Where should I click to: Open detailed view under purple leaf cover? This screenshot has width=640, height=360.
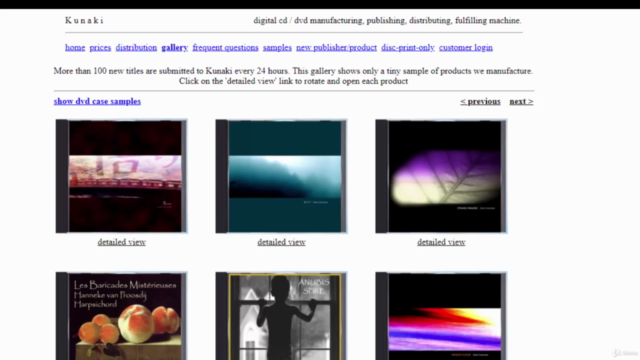coord(441,242)
